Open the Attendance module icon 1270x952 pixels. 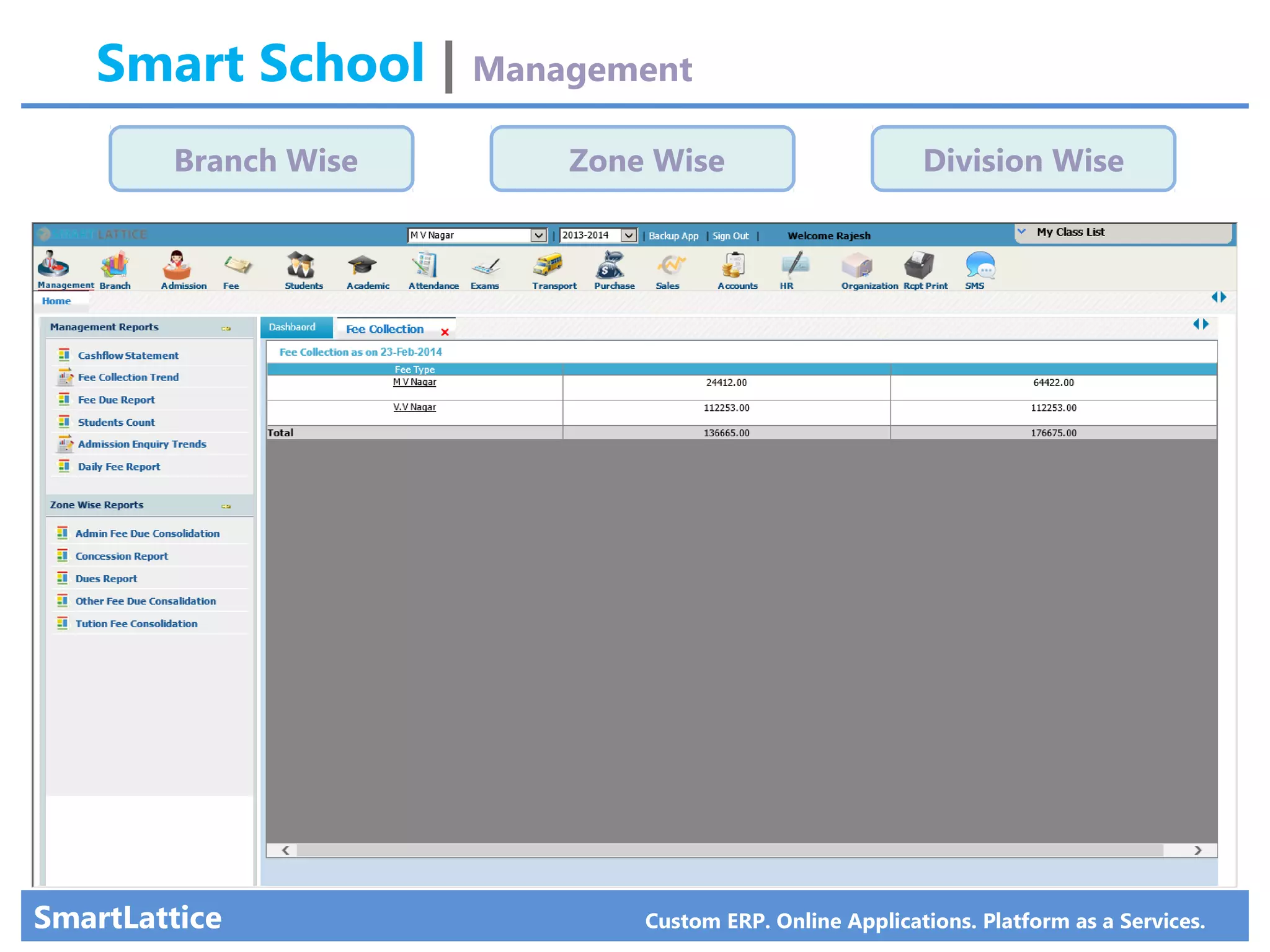pos(425,265)
